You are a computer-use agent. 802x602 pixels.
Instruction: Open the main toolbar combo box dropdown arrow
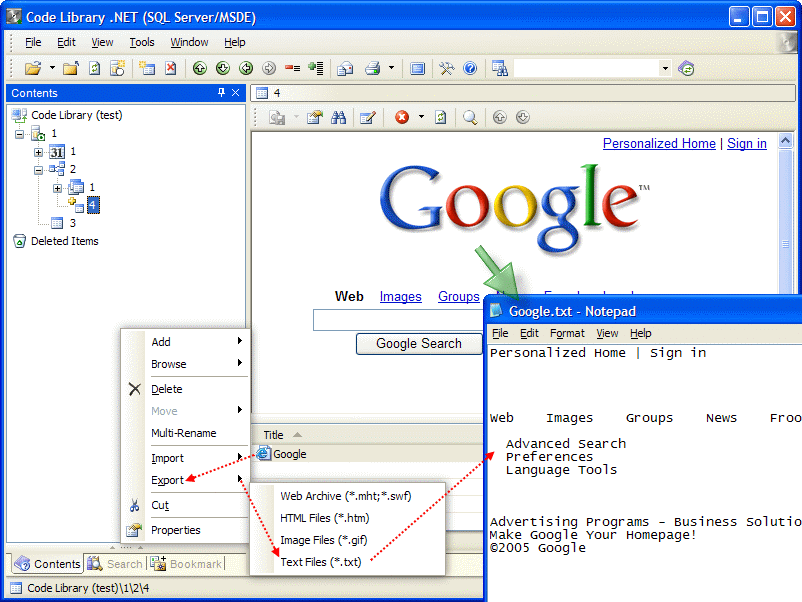(665, 68)
